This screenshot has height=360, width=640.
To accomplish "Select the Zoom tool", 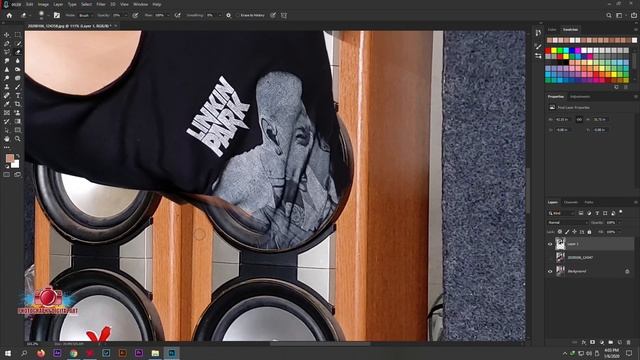I will click(18, 139).
